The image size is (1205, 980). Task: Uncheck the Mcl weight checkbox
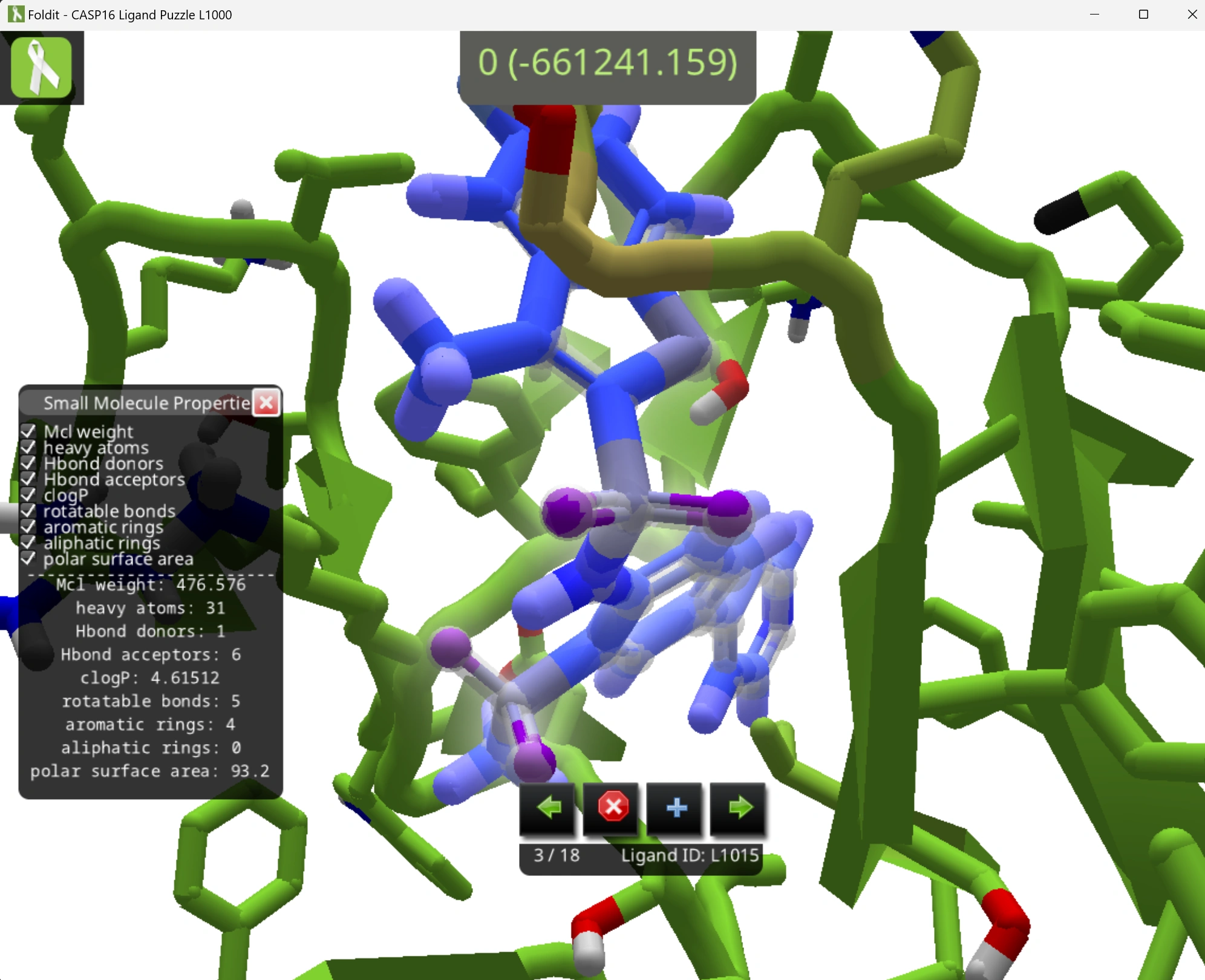[x=28, y=431]
